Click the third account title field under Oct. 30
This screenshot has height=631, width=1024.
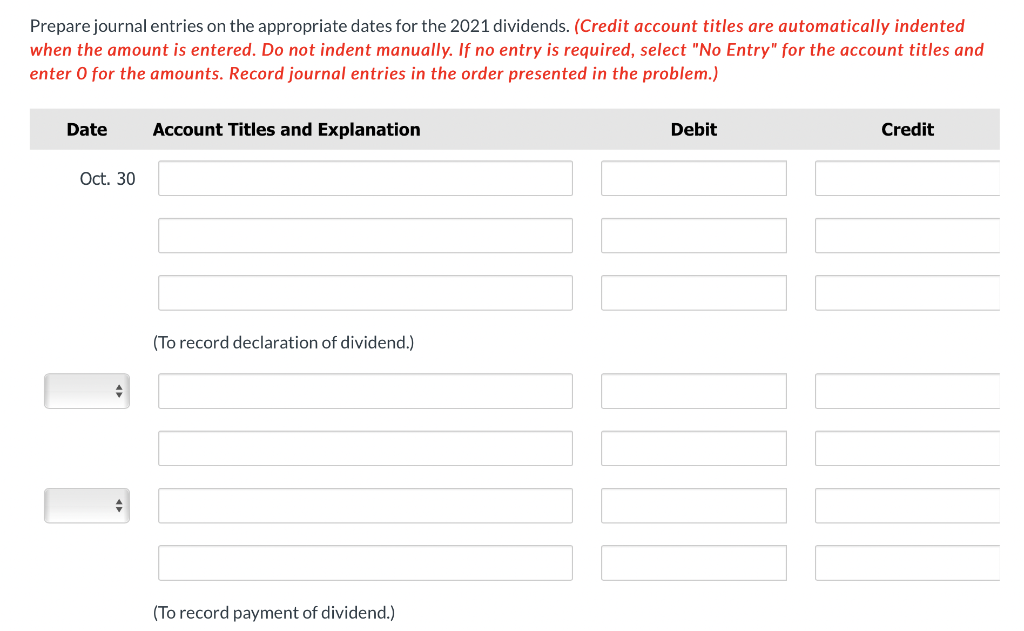tap(365, 292)
